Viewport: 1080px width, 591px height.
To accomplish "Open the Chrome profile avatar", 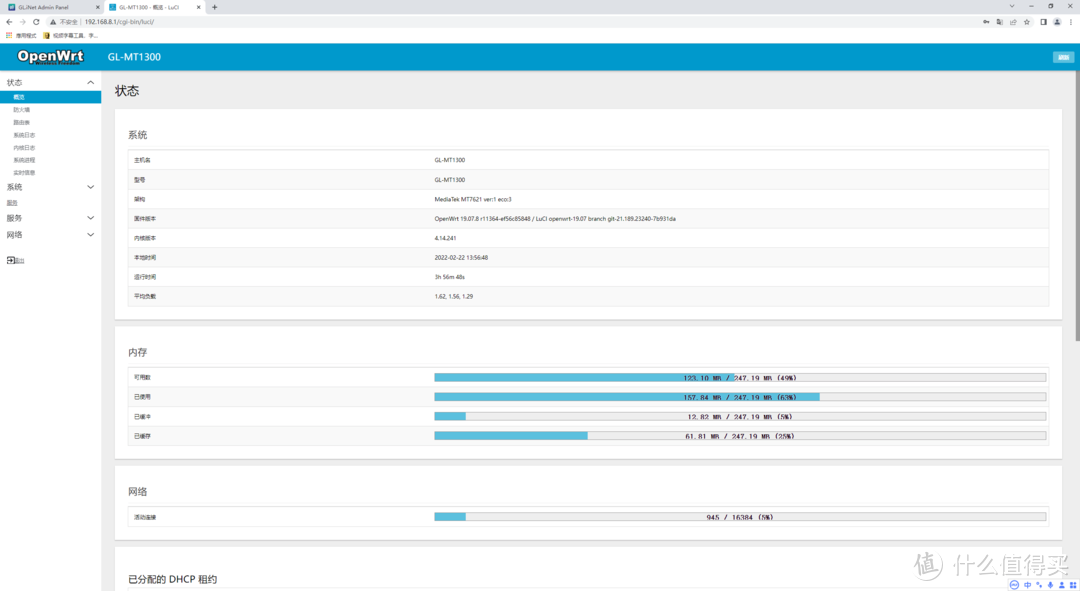I will [1056, 21].
